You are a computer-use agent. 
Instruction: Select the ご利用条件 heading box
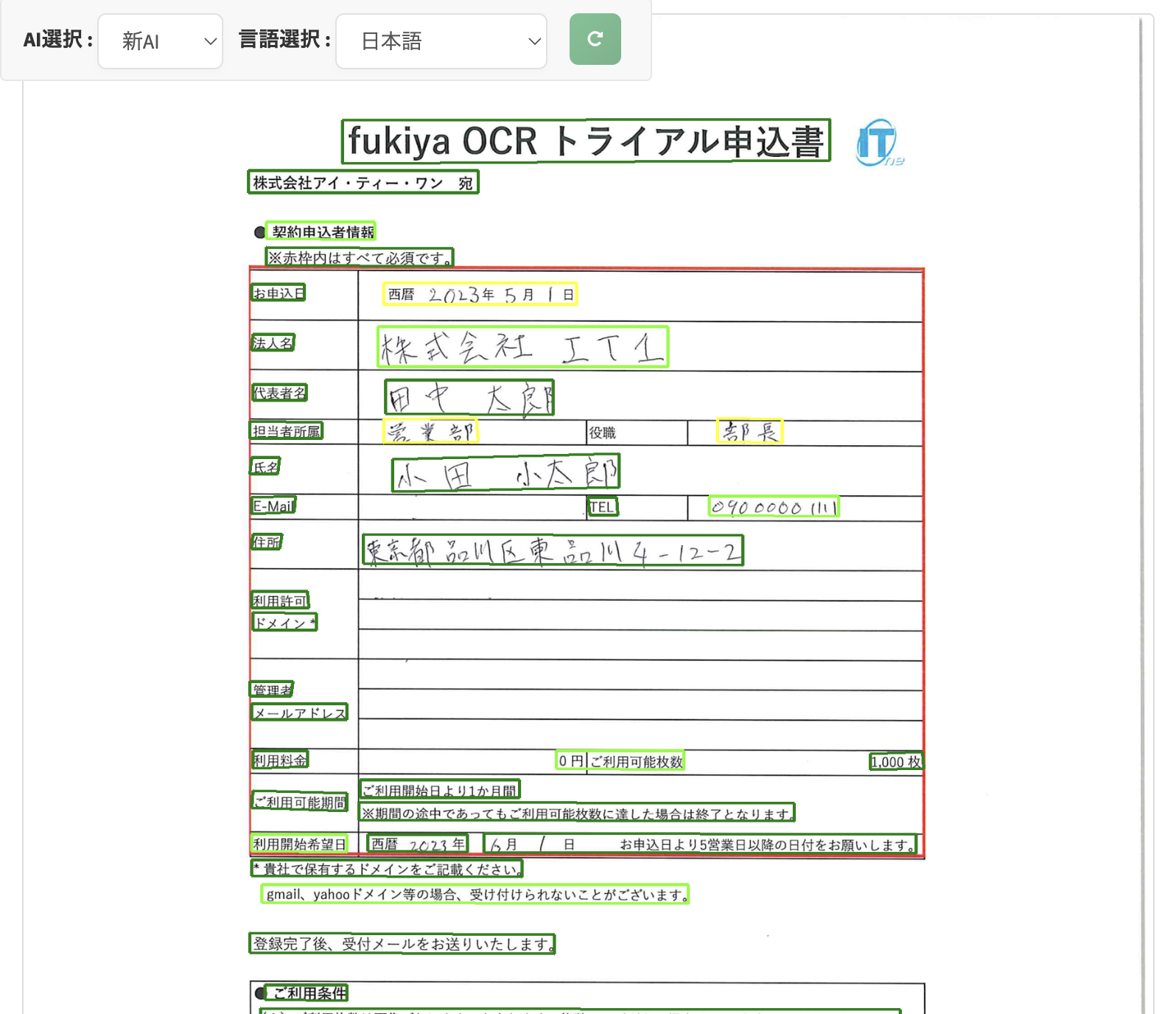coord(306,993)
